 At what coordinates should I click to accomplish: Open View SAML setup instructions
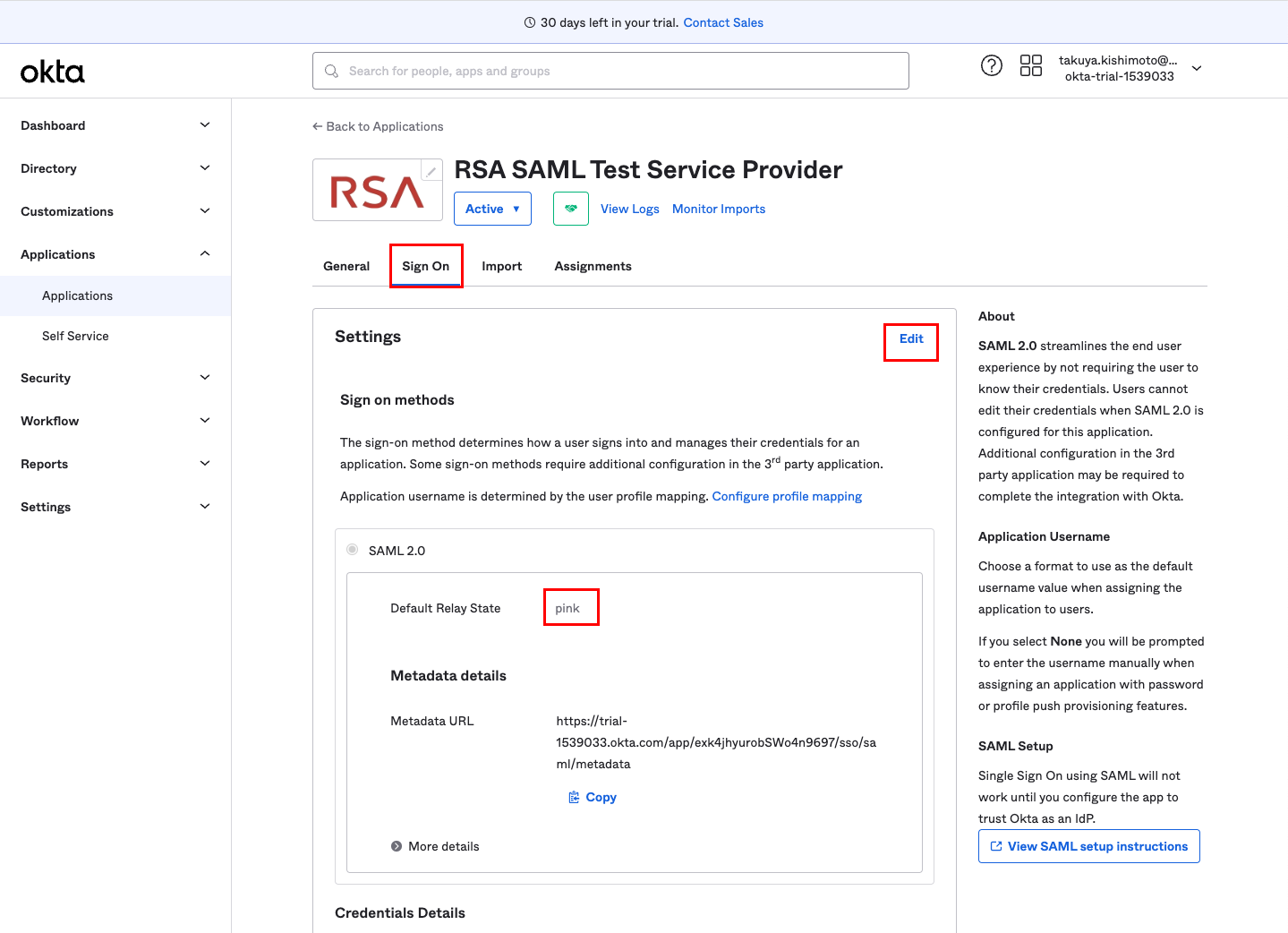click(1088, 846)
